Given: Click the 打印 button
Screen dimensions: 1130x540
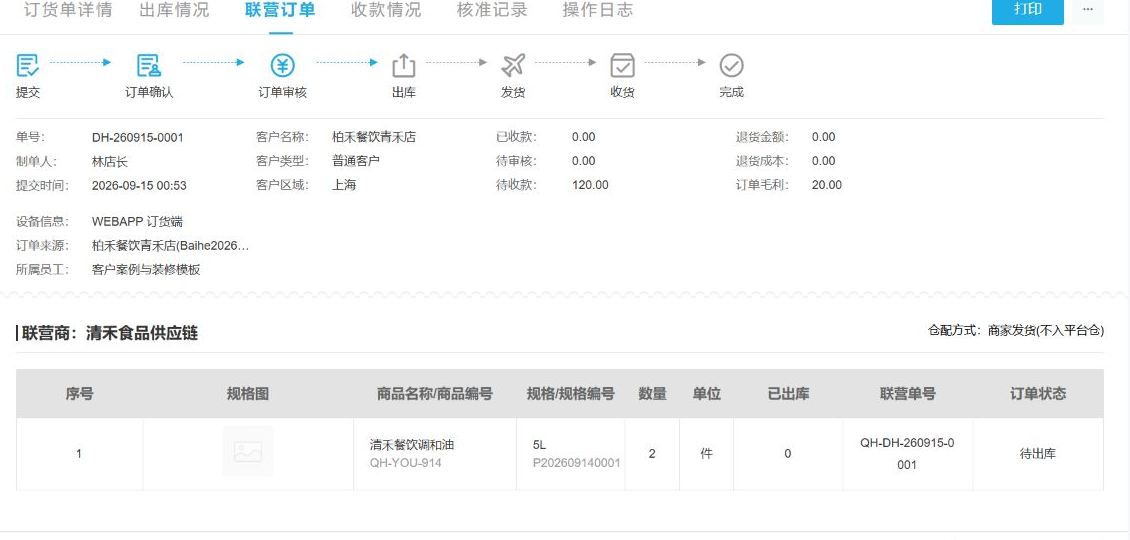Looking at the screenshot, I should [x=1028, y=10].
